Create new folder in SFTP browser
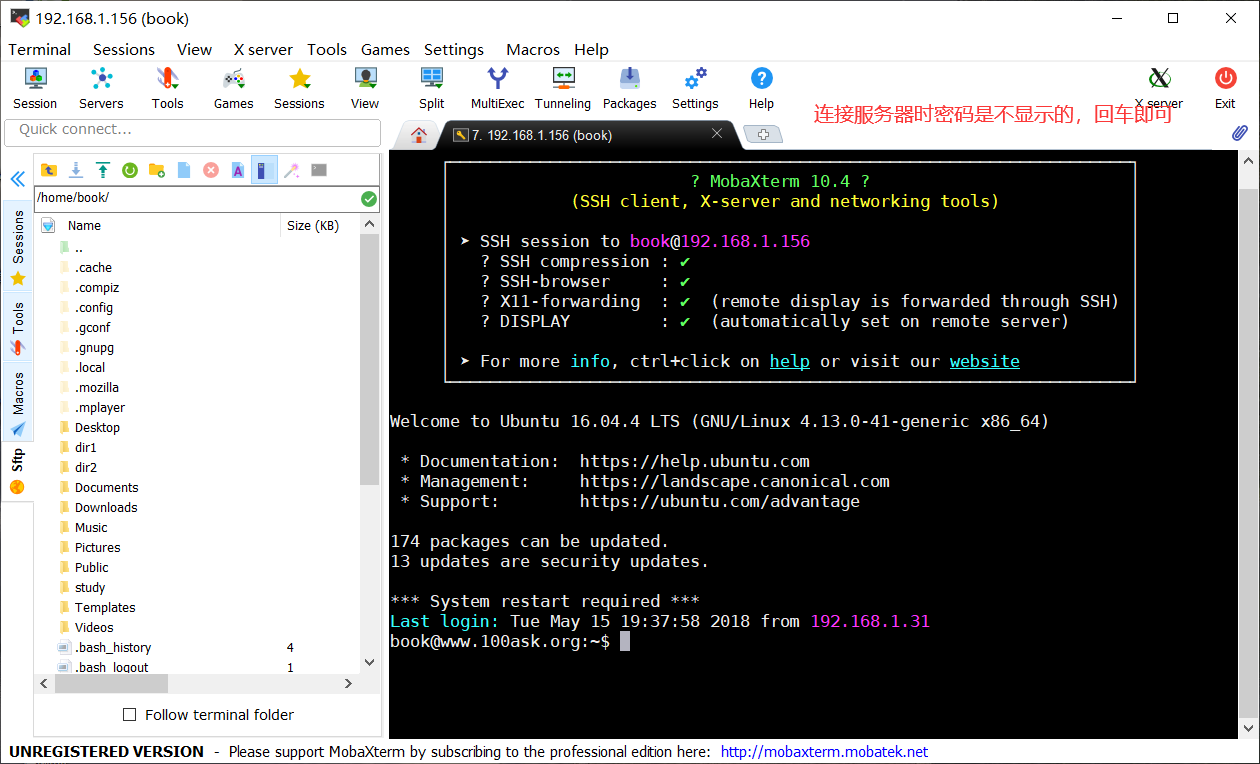The width and height of the screenshot is (1260, 764). pyautogui.click(x=157, y=170)
